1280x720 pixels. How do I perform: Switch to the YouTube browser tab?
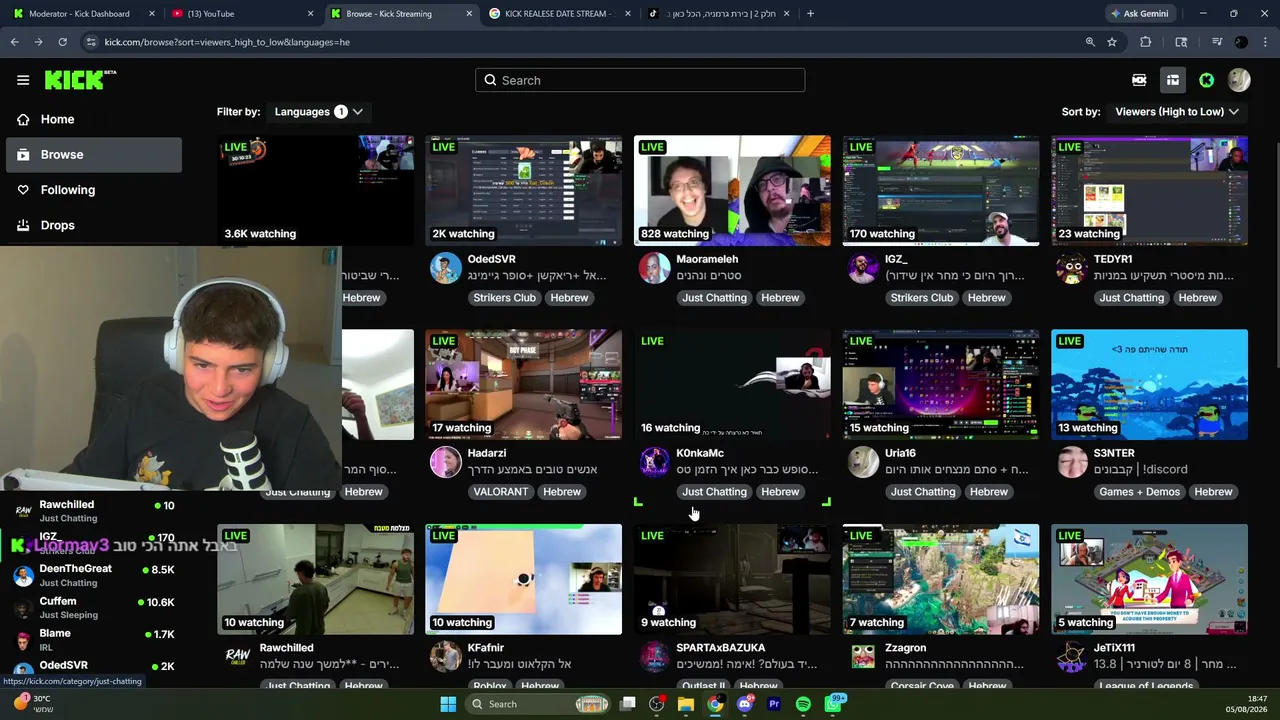(240, 14)
